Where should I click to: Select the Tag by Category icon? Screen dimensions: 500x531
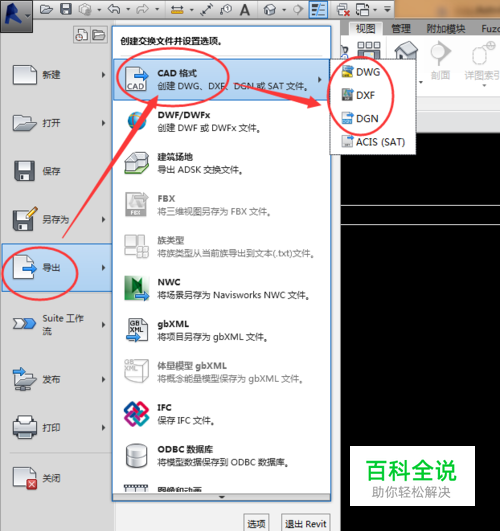point(226,9)
